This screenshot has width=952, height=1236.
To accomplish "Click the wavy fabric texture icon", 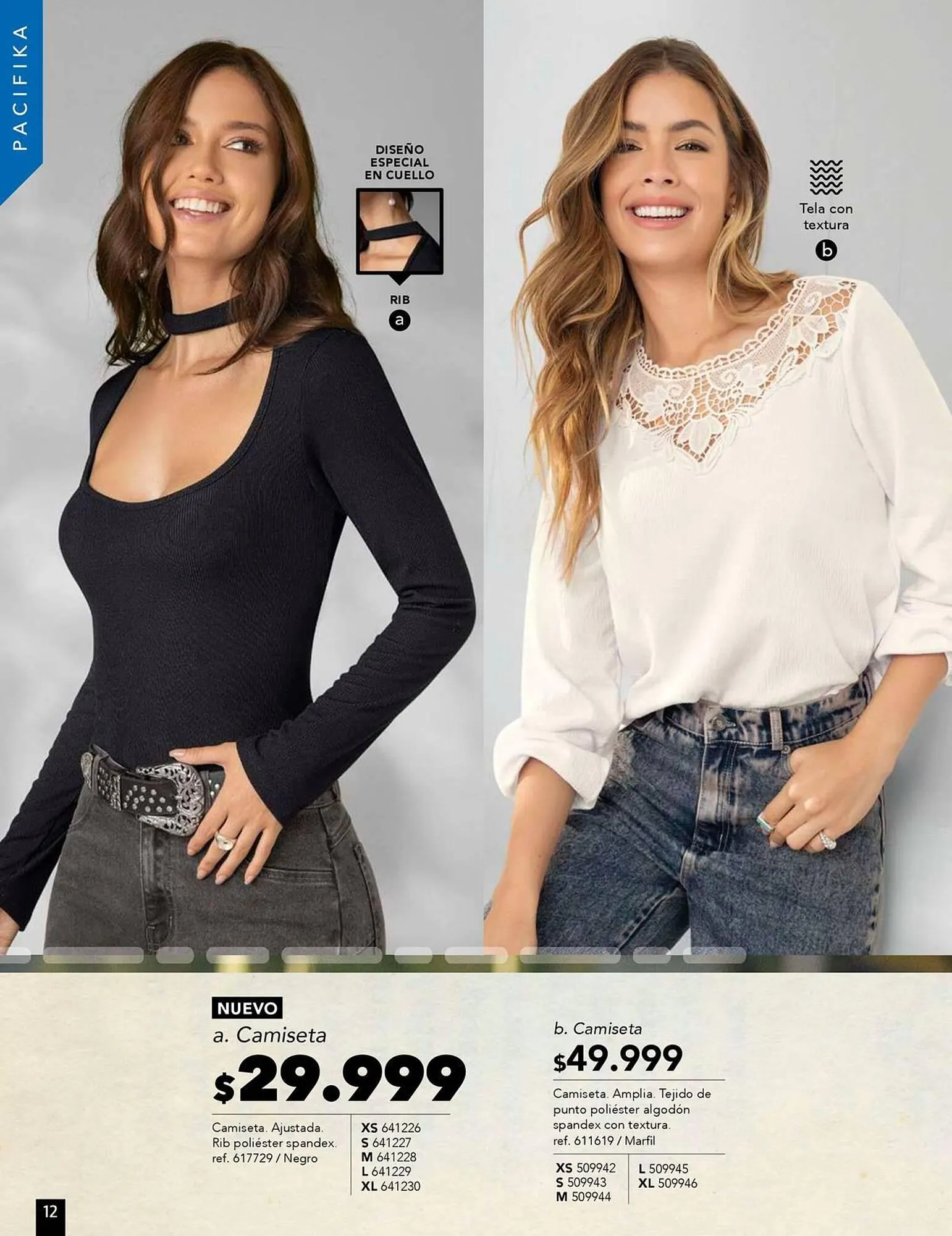I will coord(826,177).
